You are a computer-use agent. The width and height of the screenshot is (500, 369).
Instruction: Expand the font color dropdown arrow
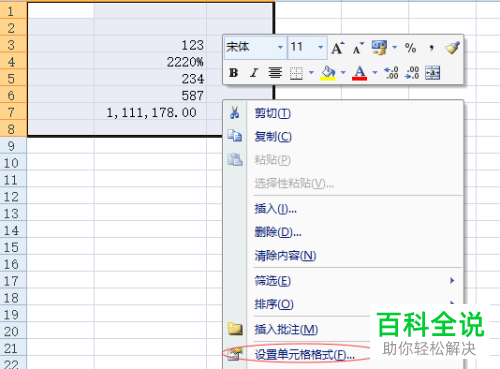375,73
